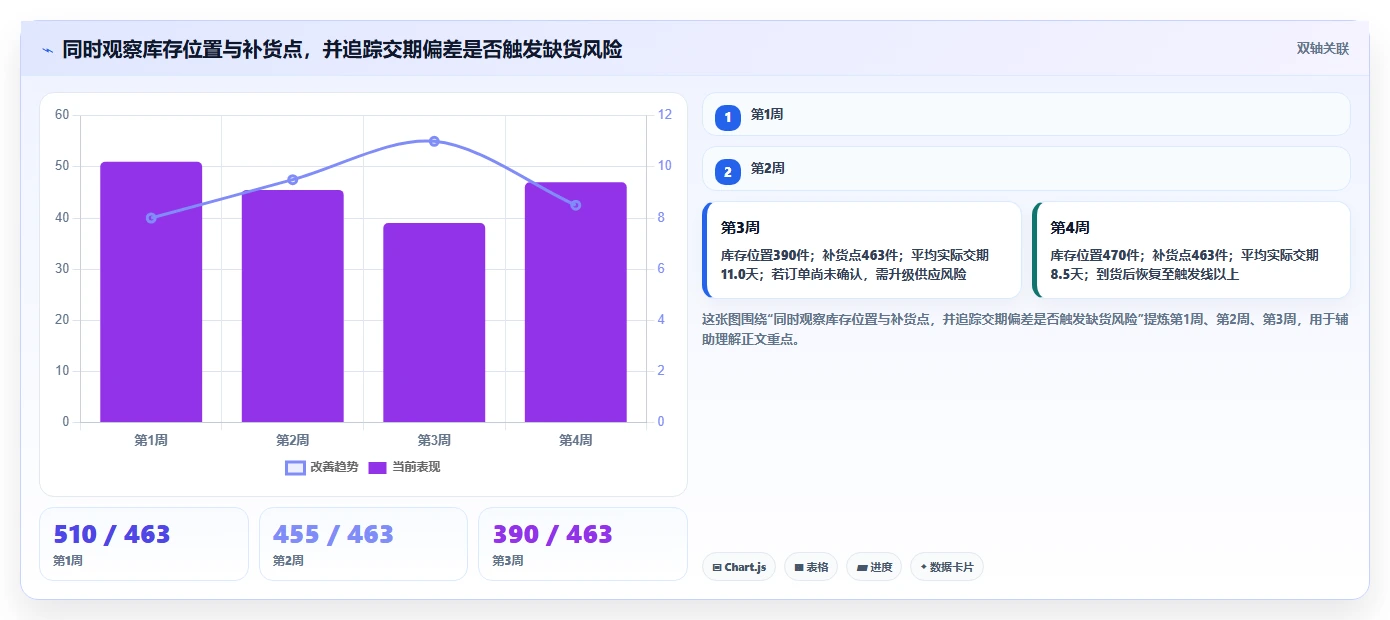The width and height of the screenshot is (1390, 620).
Task: Click the 表格 tag chip
Action: click(x=811, y=567)
